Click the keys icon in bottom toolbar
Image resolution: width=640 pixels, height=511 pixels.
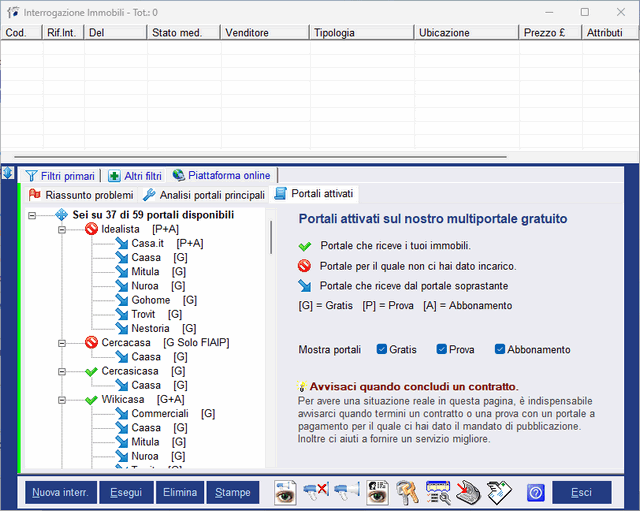coord(408,492)
